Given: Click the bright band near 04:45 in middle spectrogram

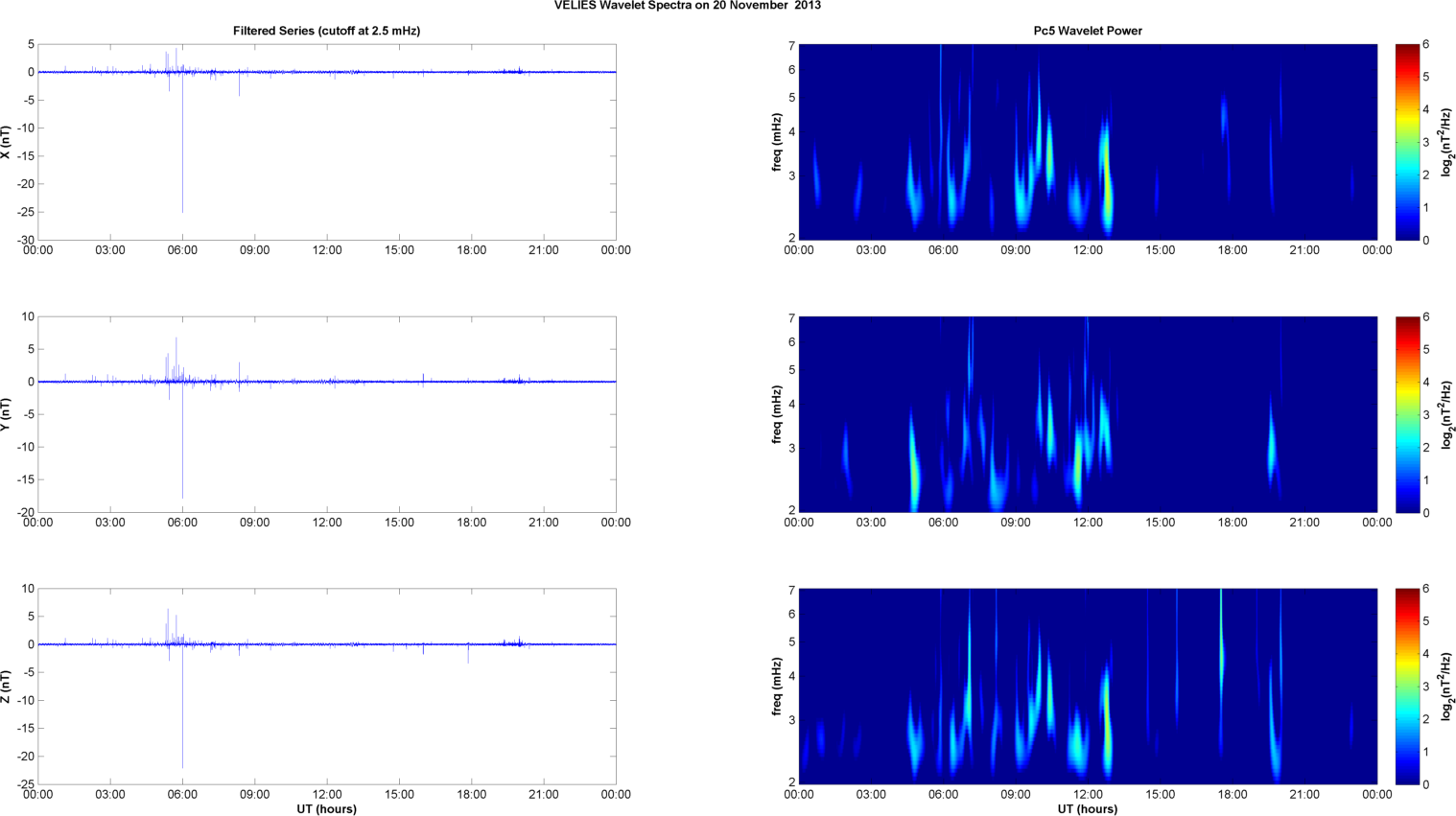Looking at the screenshot, I should tap(914, 460).
